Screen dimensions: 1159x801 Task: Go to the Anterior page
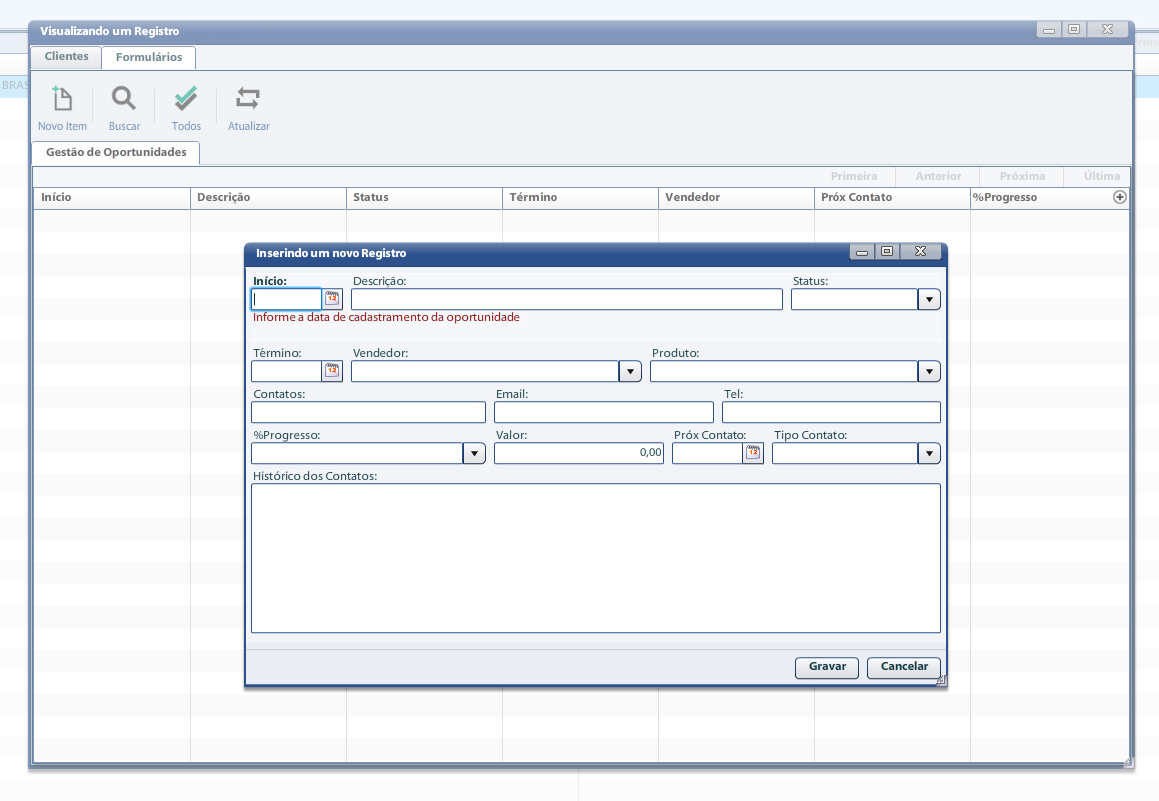pos(938,176)
